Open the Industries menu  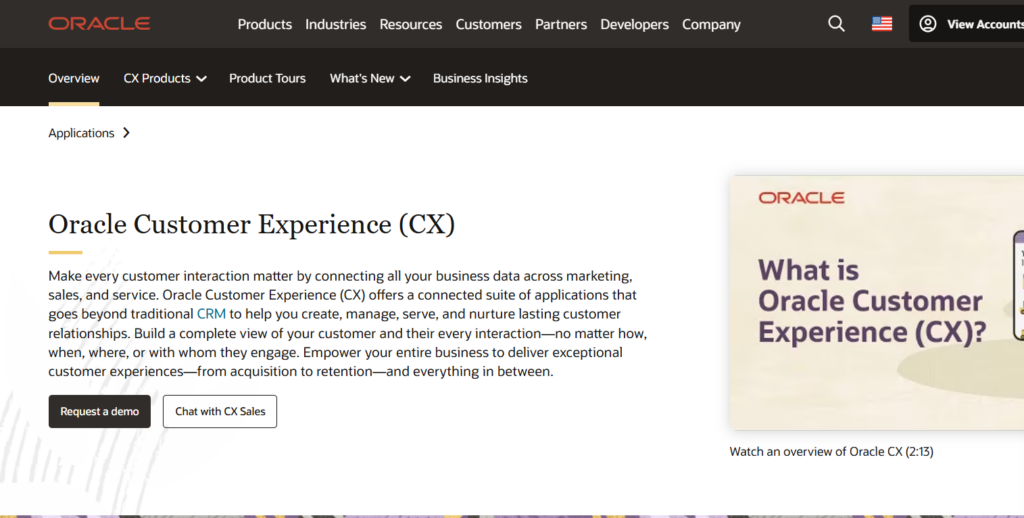(336, 24)
